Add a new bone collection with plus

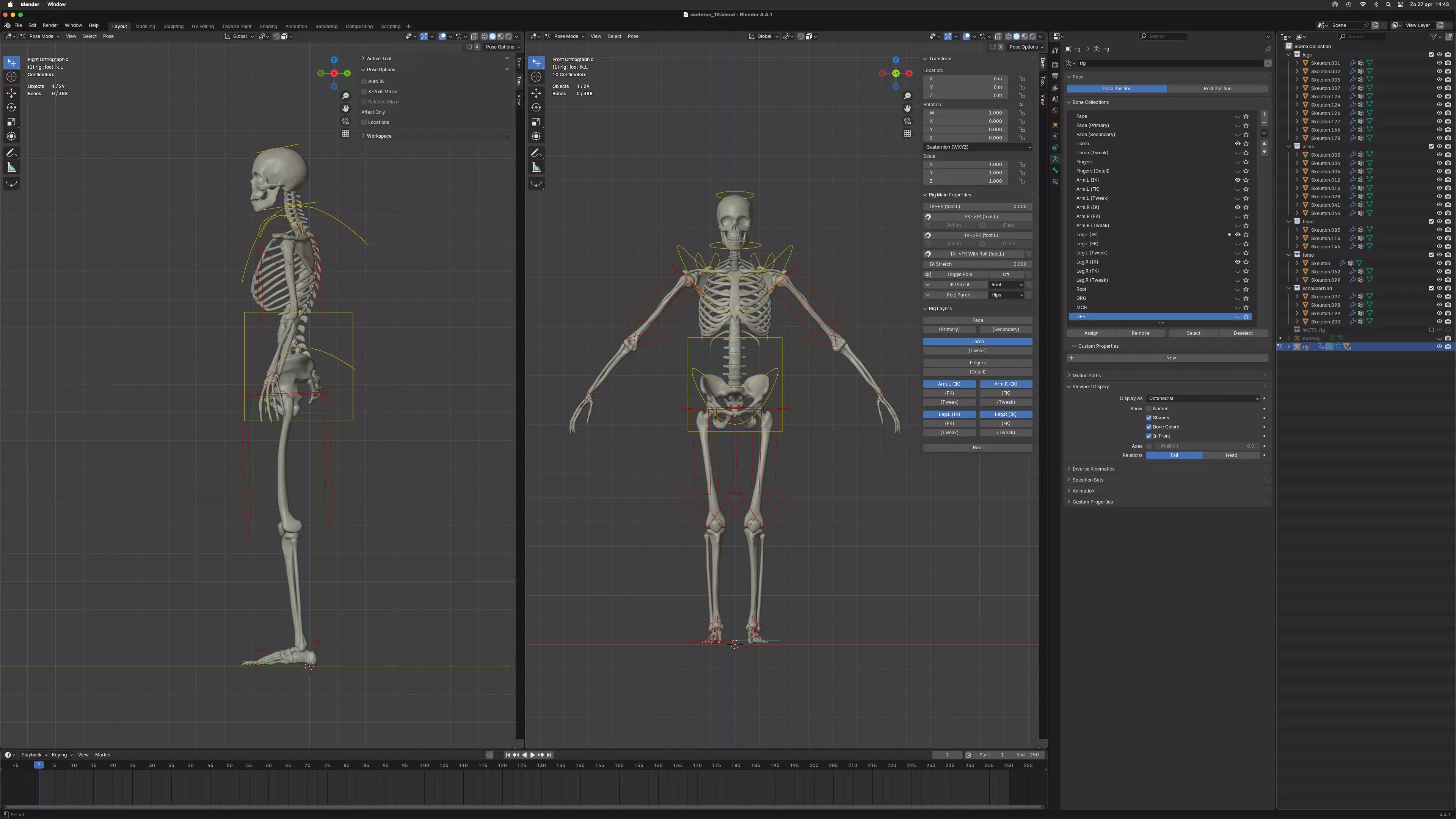(x=1265, y=114)
